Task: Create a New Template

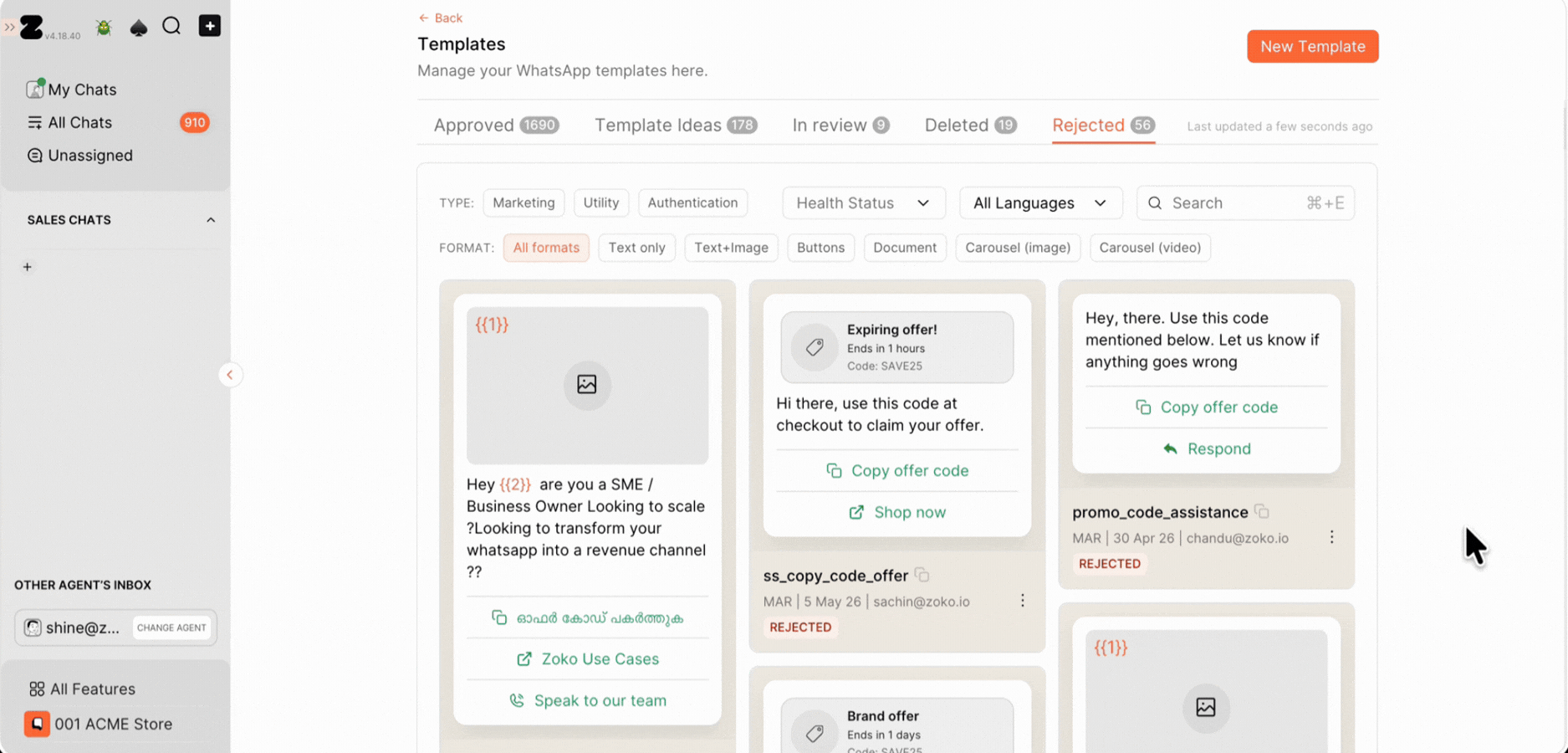Action: click(x=1312, y=47)
